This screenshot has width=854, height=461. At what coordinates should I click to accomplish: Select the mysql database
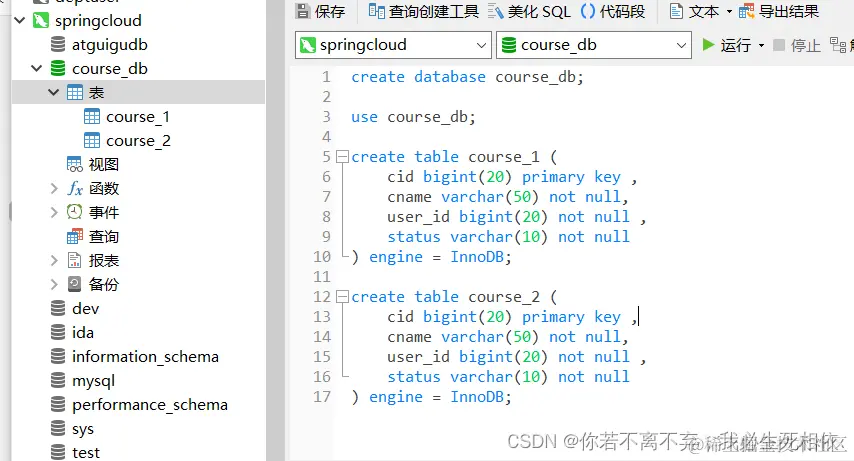(x=93, y=380)
